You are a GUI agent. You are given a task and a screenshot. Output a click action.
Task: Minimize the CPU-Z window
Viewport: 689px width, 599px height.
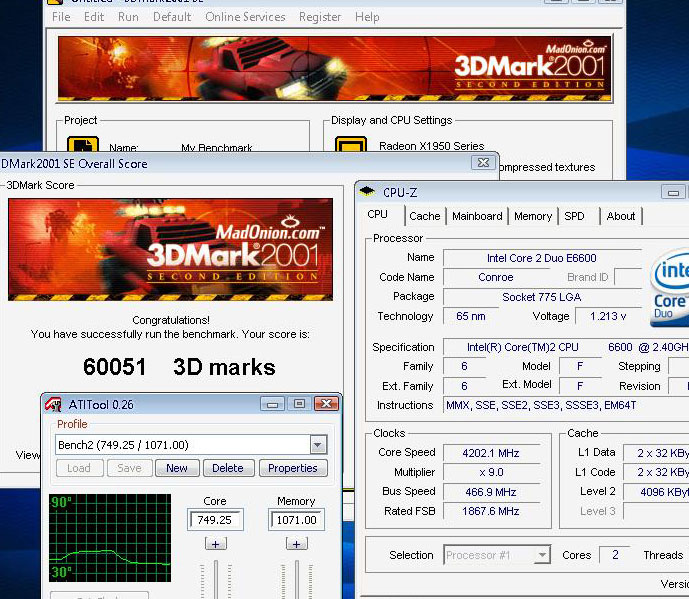point(673,192)
